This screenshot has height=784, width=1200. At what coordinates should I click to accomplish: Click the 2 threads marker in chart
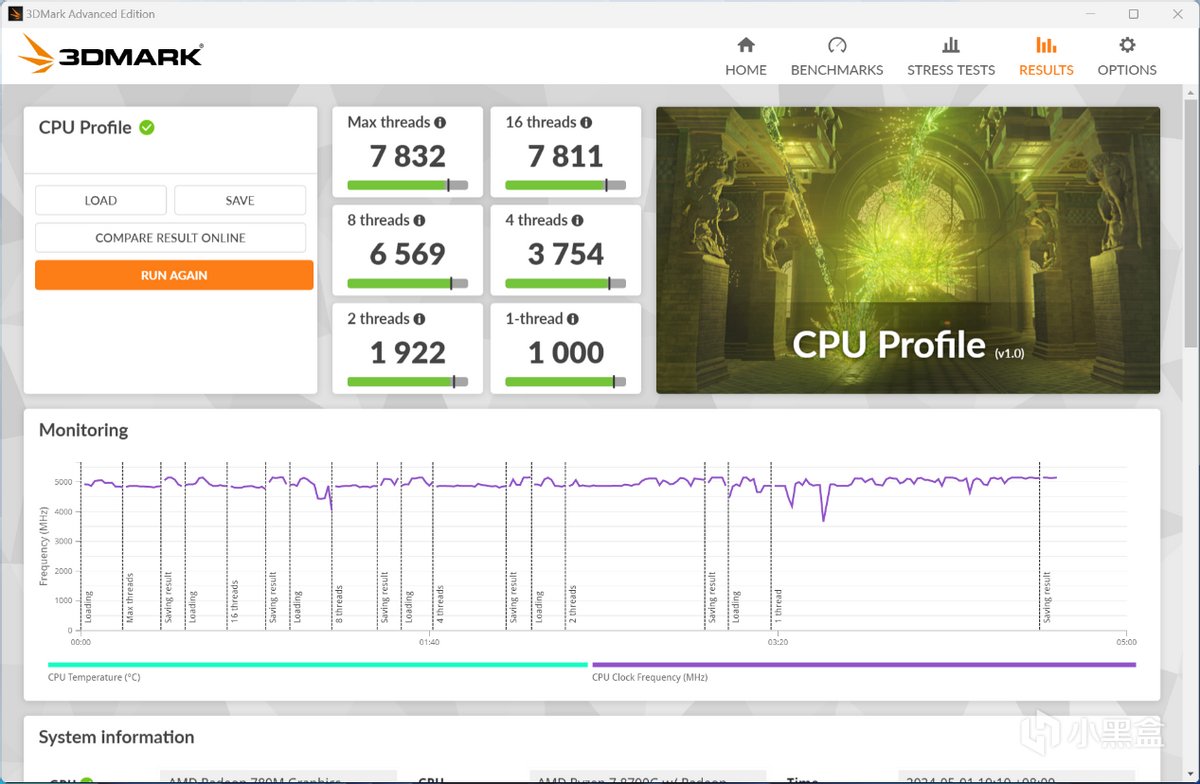coord(573,604)
